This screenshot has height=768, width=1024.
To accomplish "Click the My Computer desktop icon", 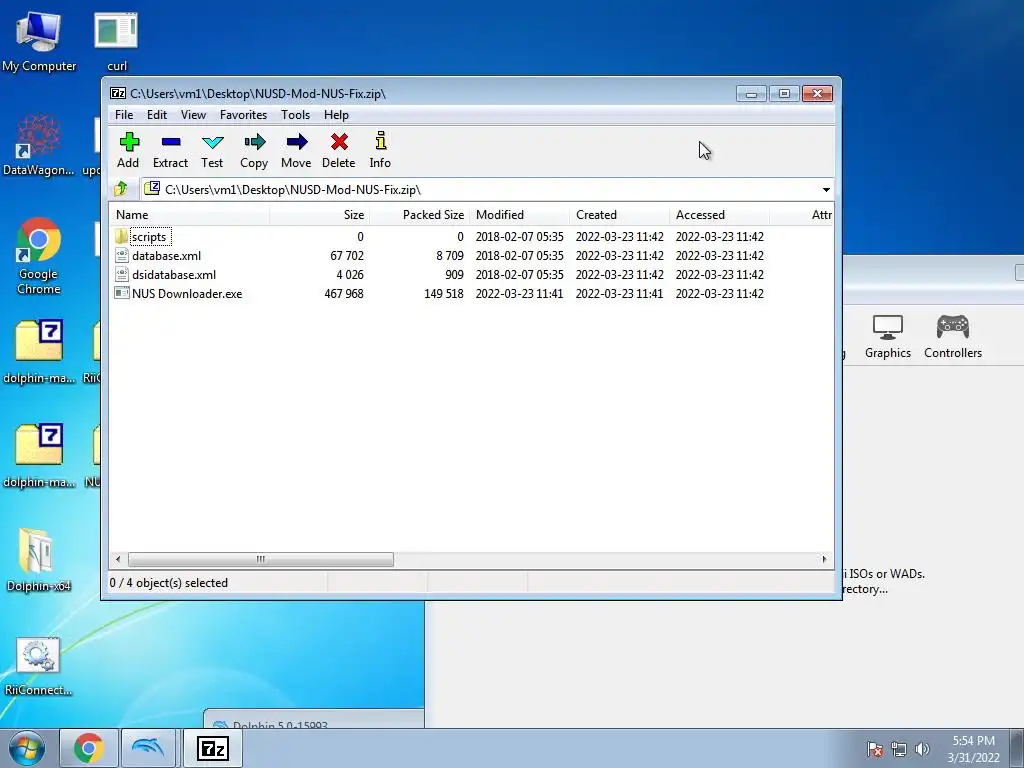I will coord(39,41).
